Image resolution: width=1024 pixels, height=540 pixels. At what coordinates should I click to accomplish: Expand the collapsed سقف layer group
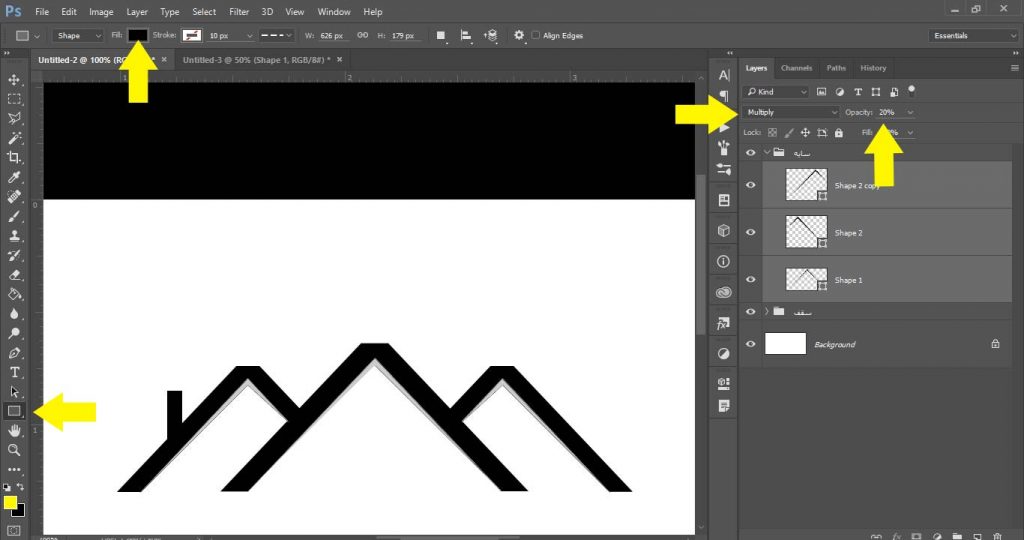click(766, 312)
